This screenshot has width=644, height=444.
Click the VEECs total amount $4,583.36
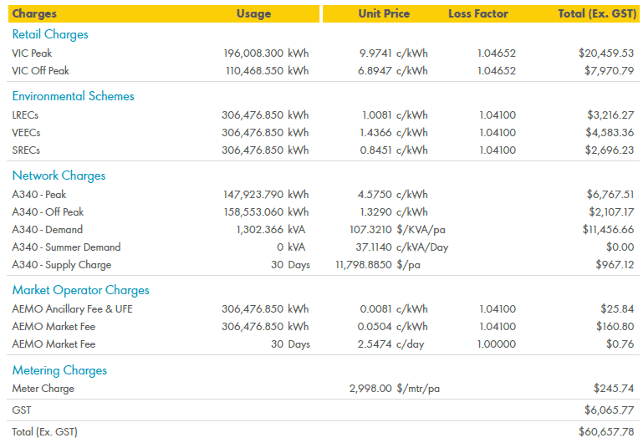point(610,133)
